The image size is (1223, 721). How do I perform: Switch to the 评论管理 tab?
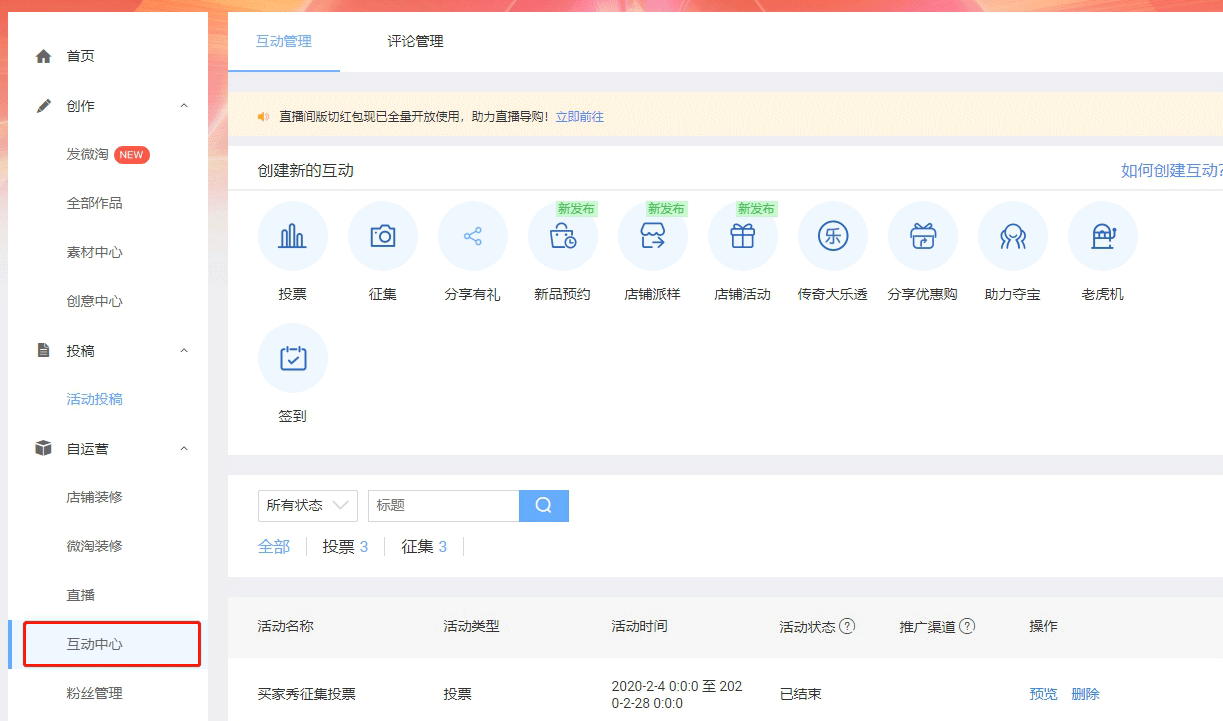(415, 42)
